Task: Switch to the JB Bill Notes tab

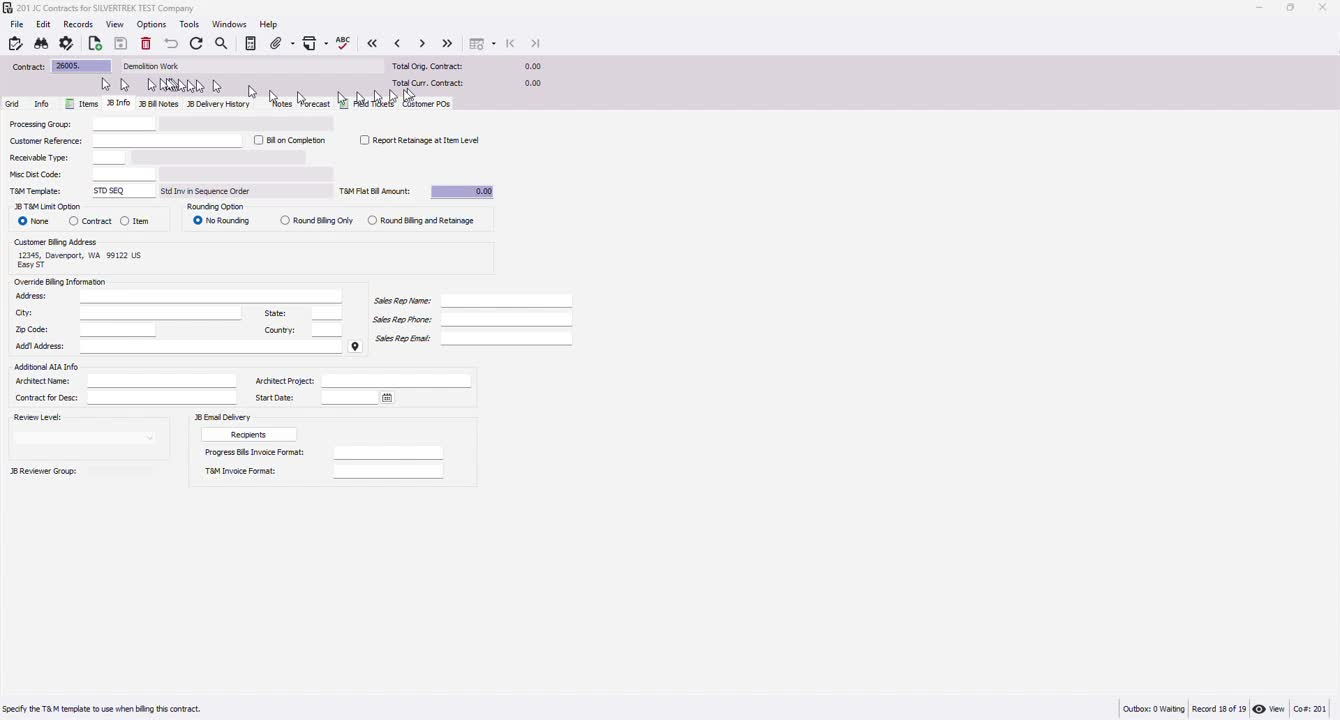Action: click(x=158, y=104)
